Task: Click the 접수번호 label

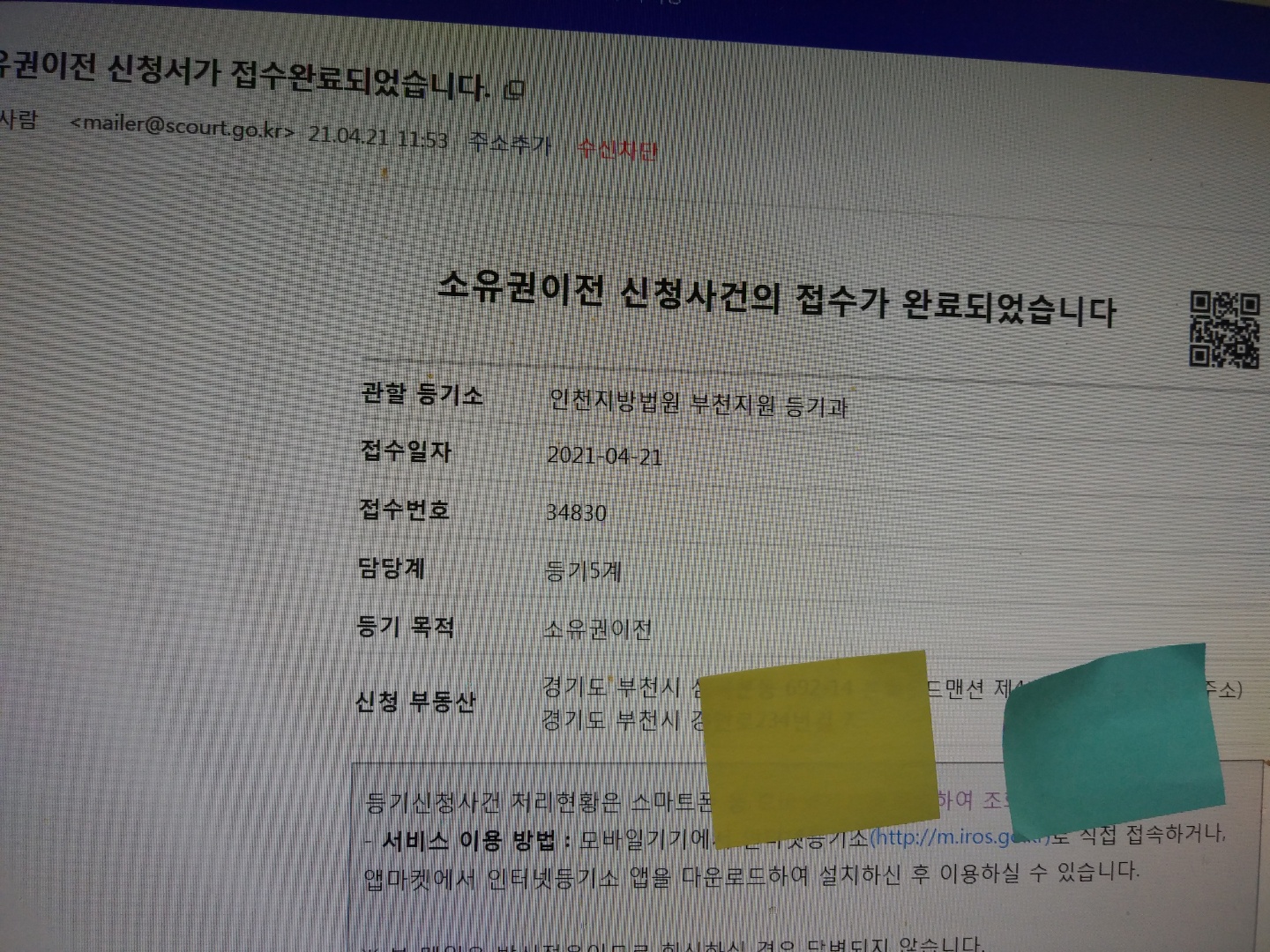Action: coord(404,509)
